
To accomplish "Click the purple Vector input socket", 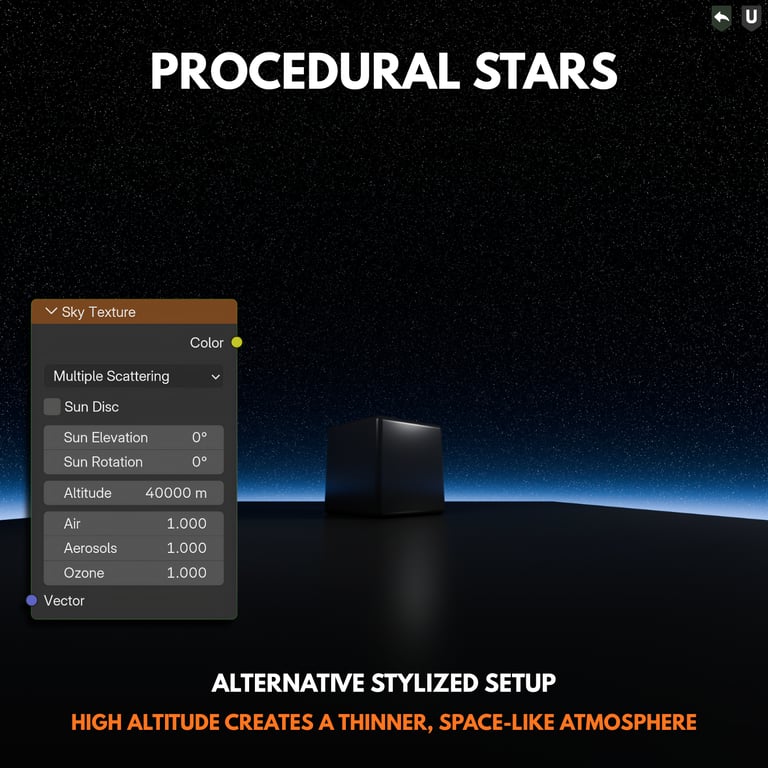I will click(x=32, y=600).
